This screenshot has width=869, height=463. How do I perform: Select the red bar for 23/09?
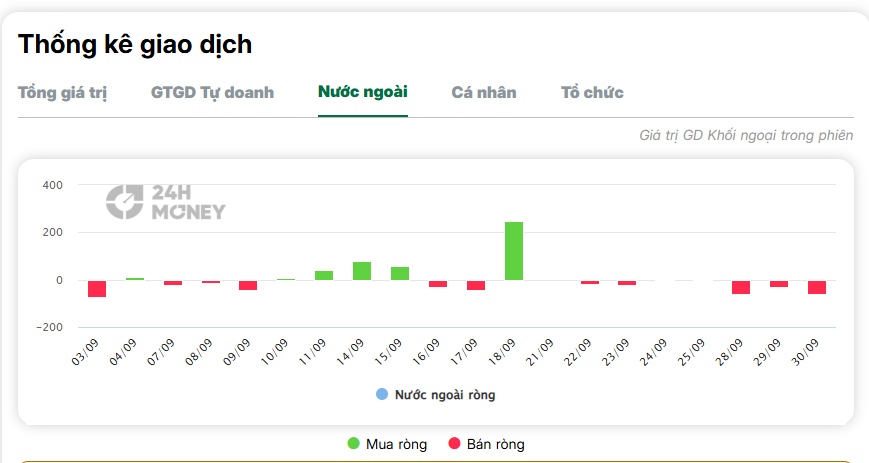[x=627, y=283]
